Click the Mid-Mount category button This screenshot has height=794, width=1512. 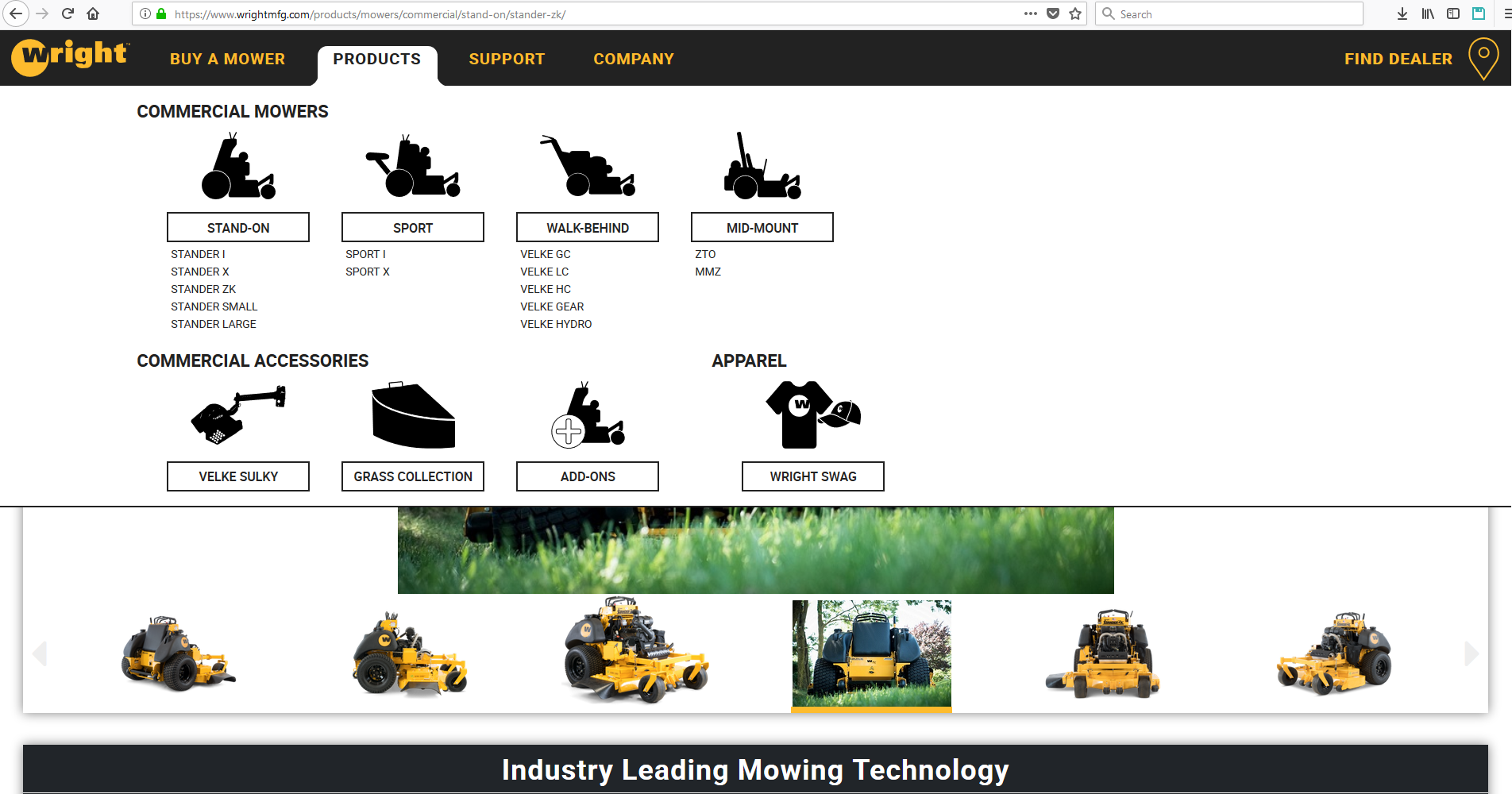[x=762, y=227]
